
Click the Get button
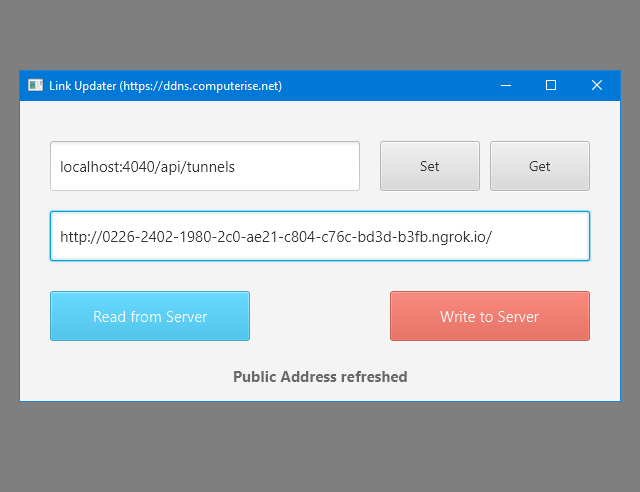540,166
